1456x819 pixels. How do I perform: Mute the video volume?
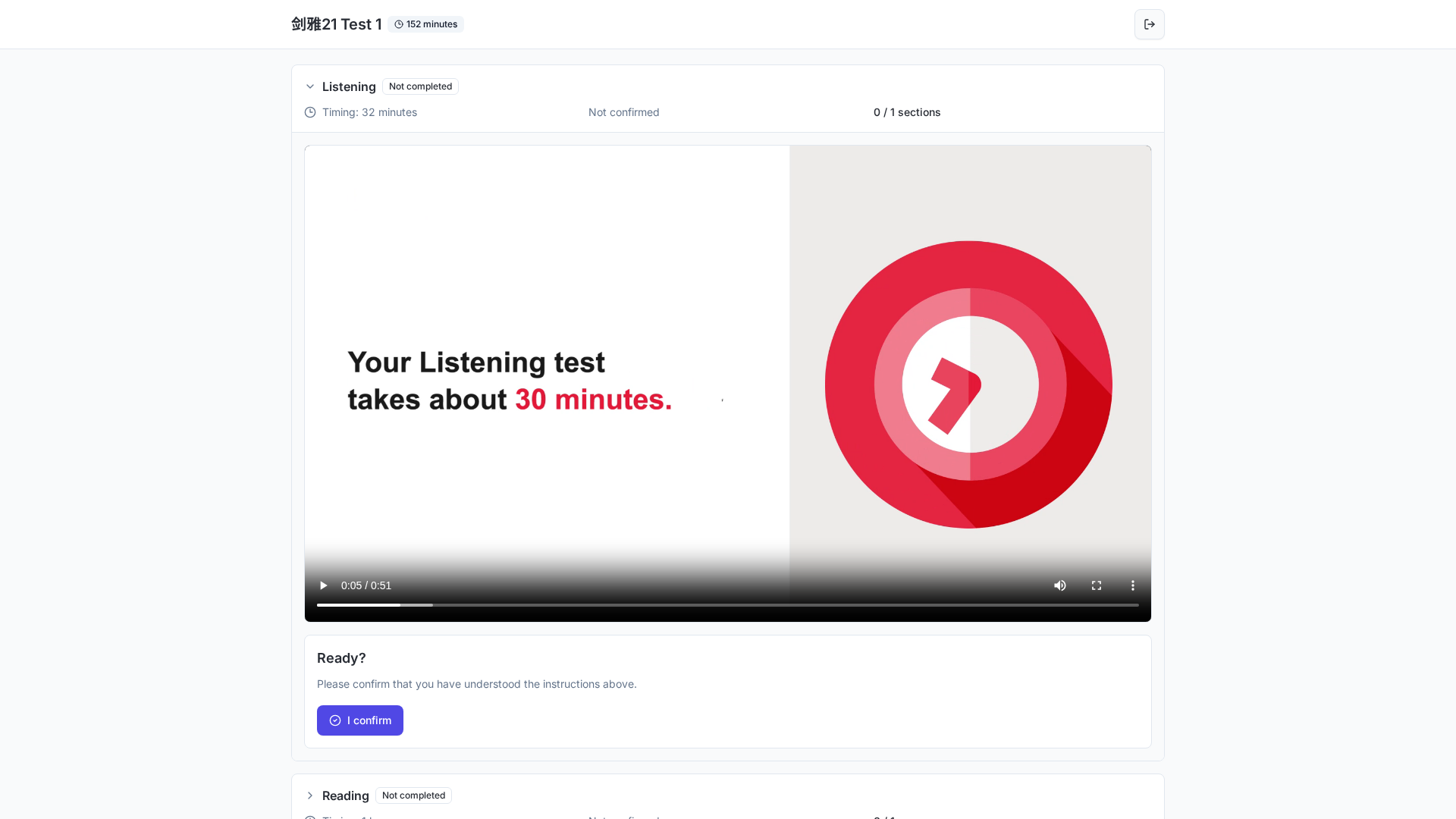point(1060,585)
